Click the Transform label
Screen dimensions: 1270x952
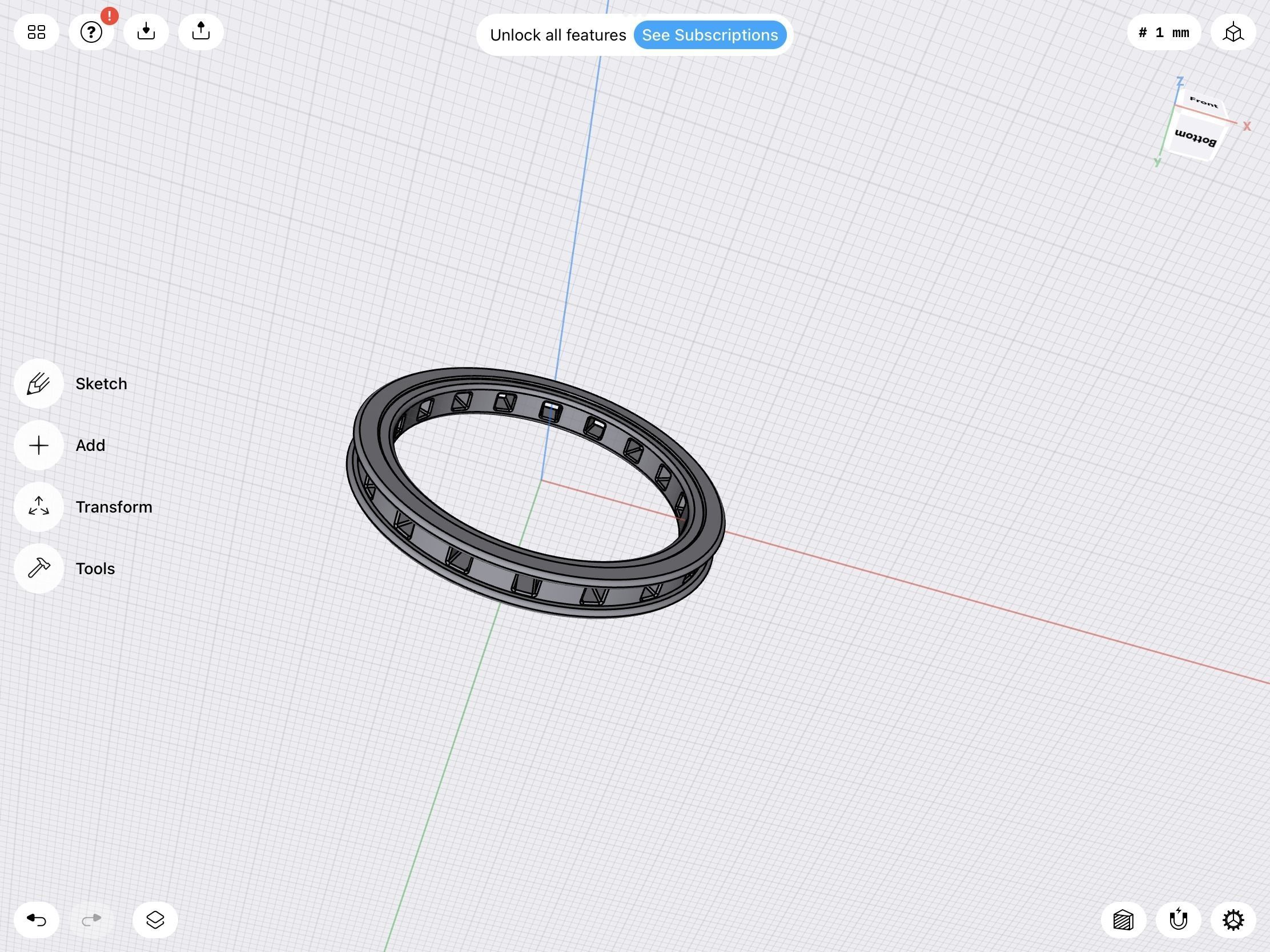(114, 507)
